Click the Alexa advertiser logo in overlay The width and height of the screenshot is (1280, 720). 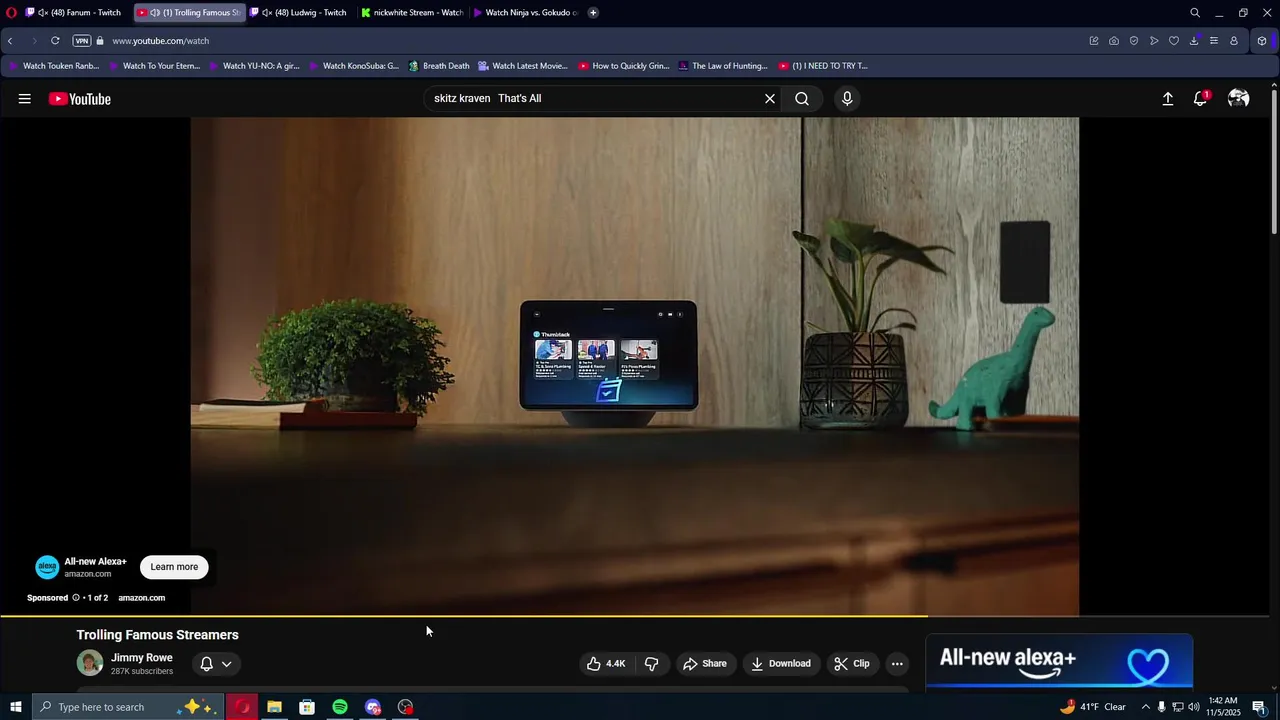click(47, 567)
